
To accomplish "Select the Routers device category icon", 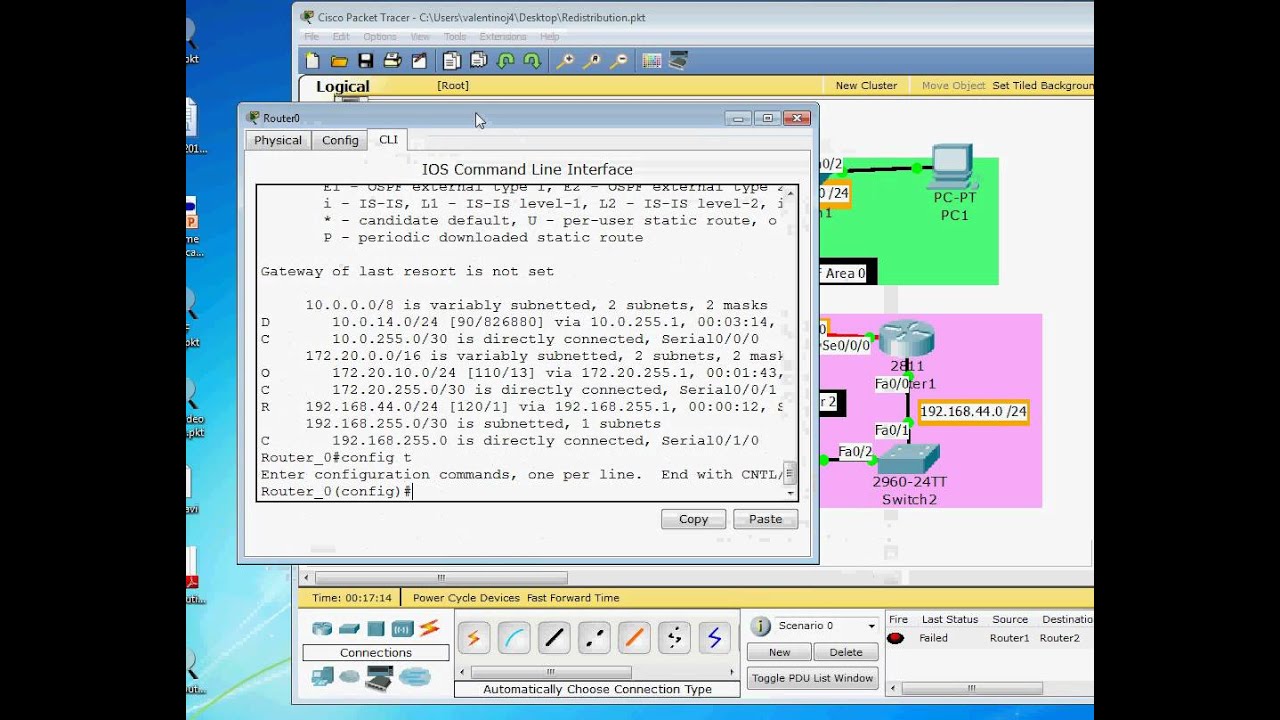I will (x=322, y=629).
